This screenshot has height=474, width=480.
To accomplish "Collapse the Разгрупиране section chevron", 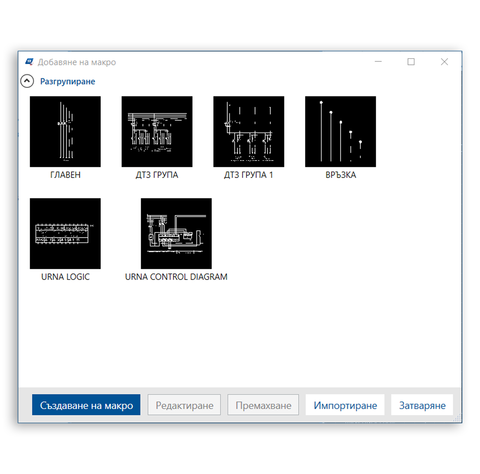I will point(27,81).
